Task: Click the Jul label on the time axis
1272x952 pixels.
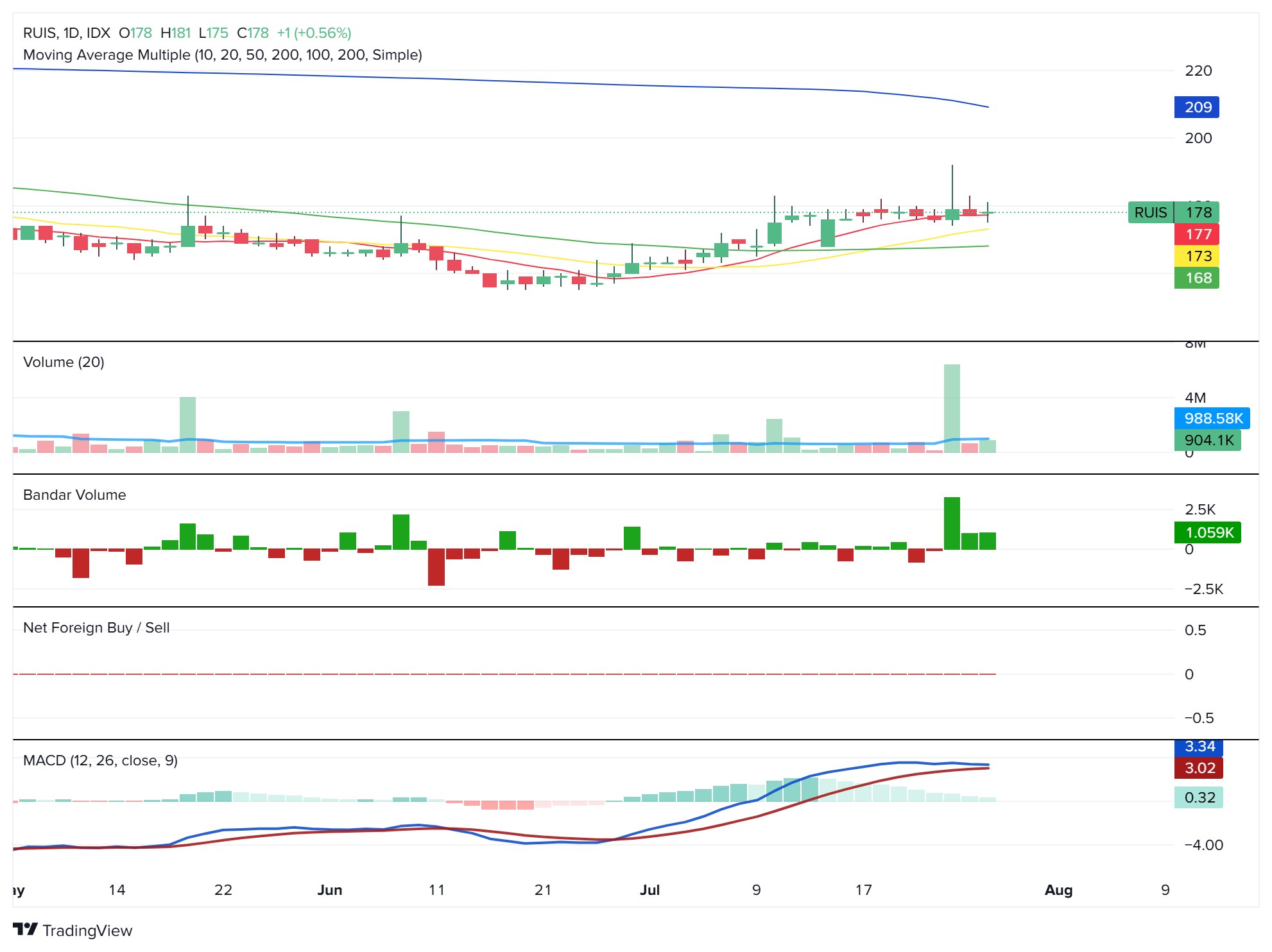Action: click(x=649, y=890)
